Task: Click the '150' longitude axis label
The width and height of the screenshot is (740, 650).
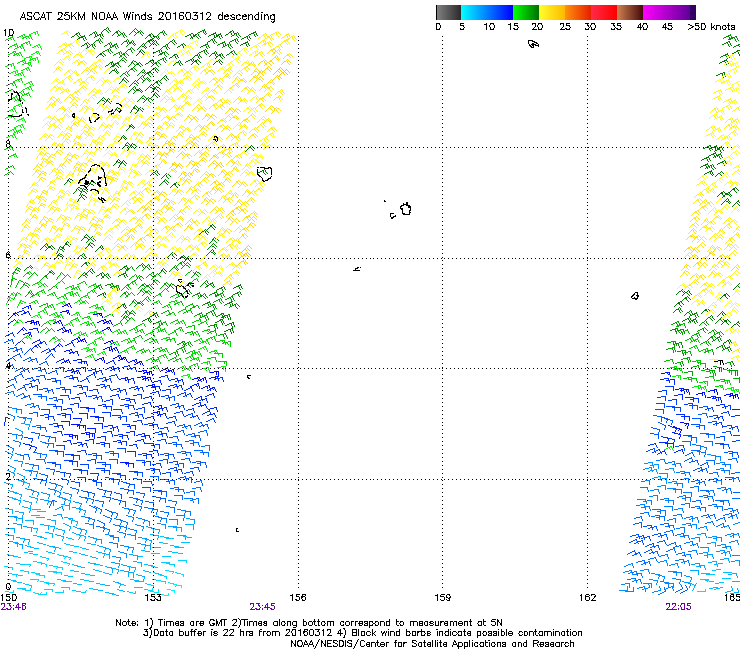Action: coord(9,598)
